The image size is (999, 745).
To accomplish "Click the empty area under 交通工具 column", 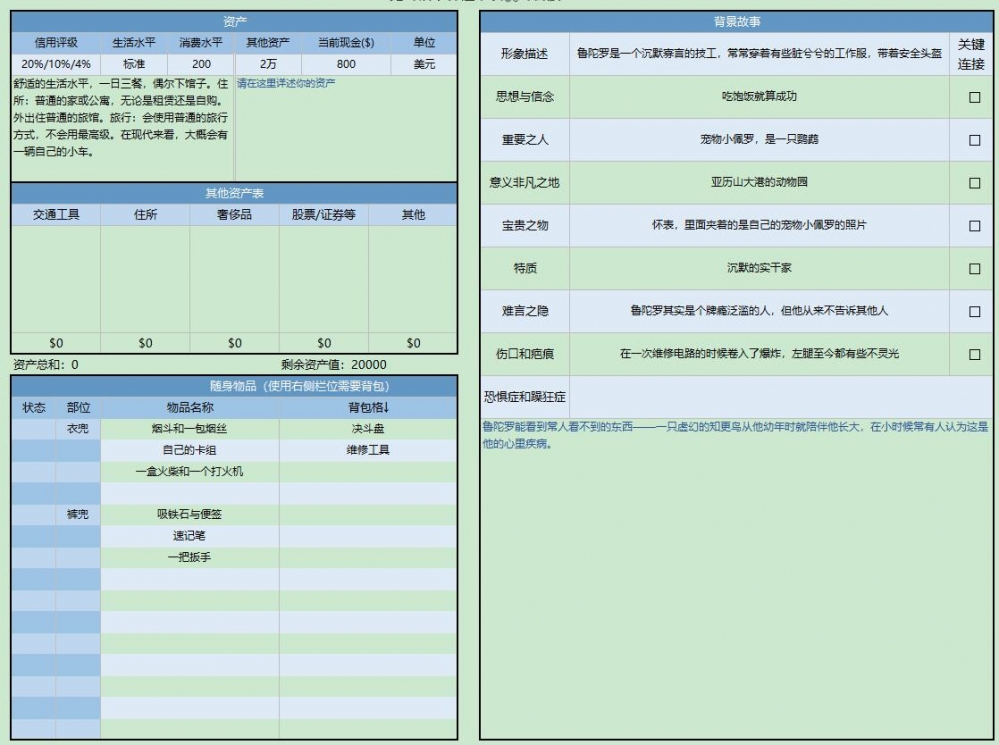I will coord(56,278).
